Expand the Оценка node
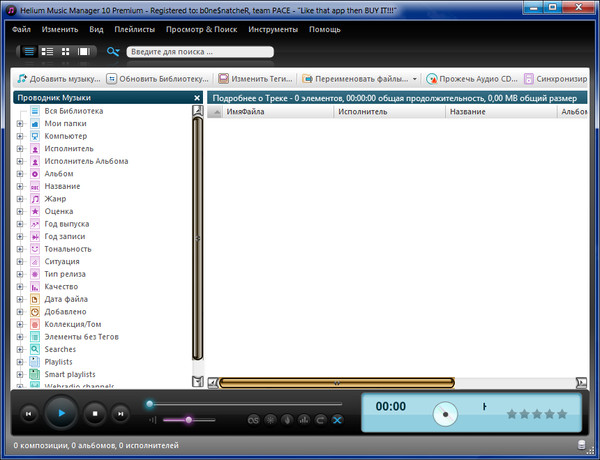The width and height of the screenshot is (600, 460). (20, 212)
